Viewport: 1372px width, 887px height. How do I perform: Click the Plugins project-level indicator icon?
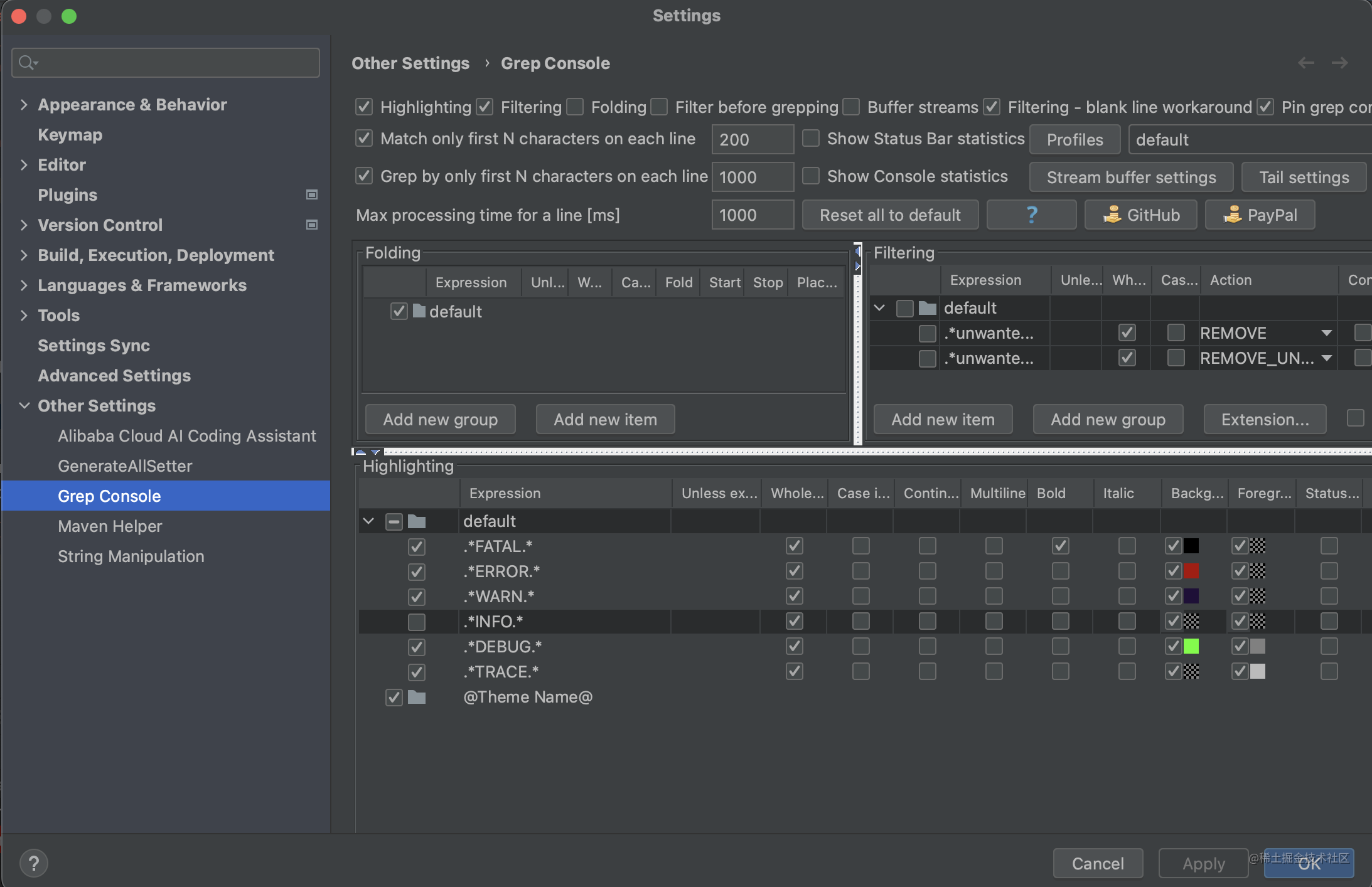click(x=311, y=195)
